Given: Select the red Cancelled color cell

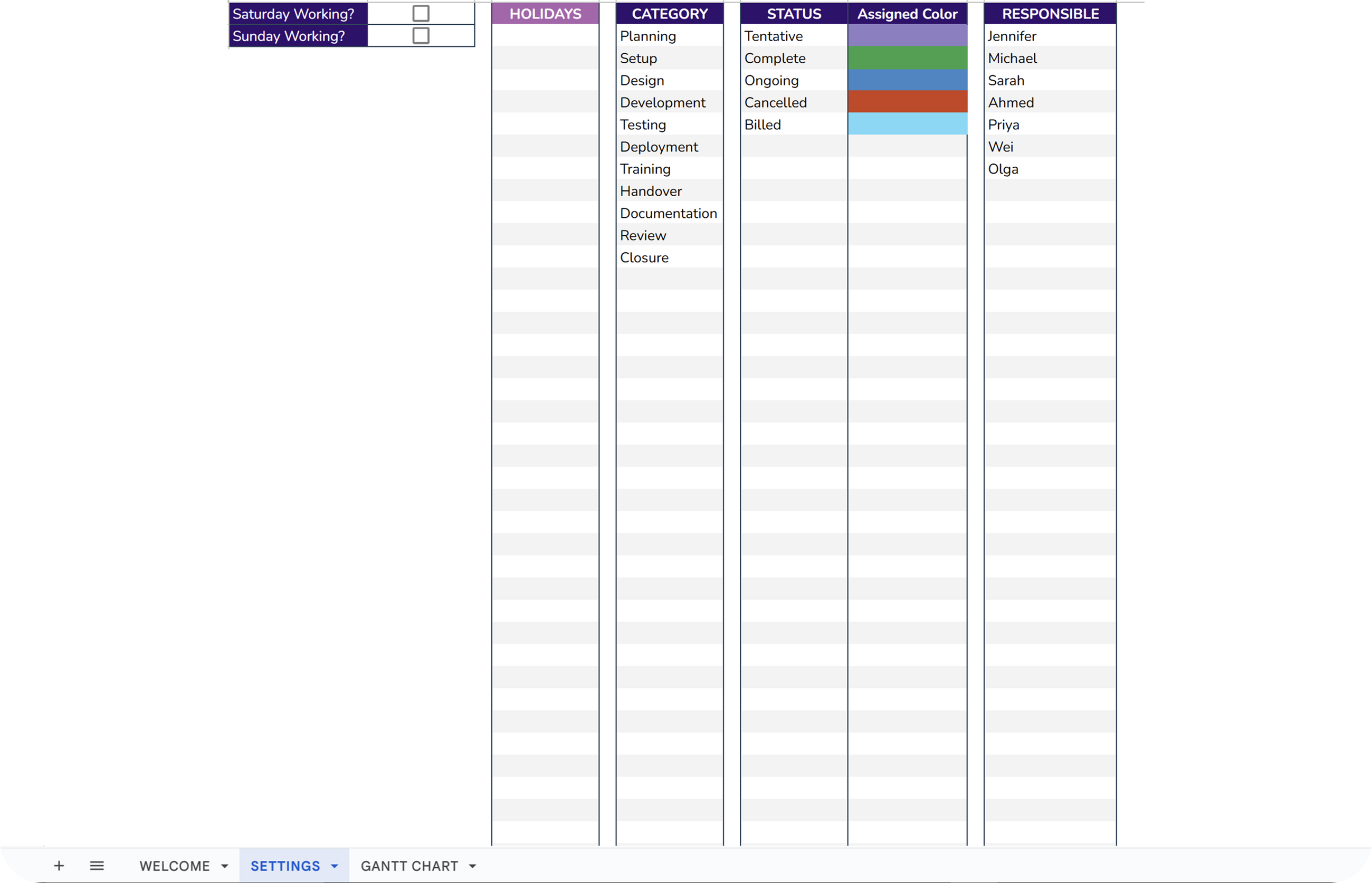Looking at the screenshot, I should pos(907,102).
